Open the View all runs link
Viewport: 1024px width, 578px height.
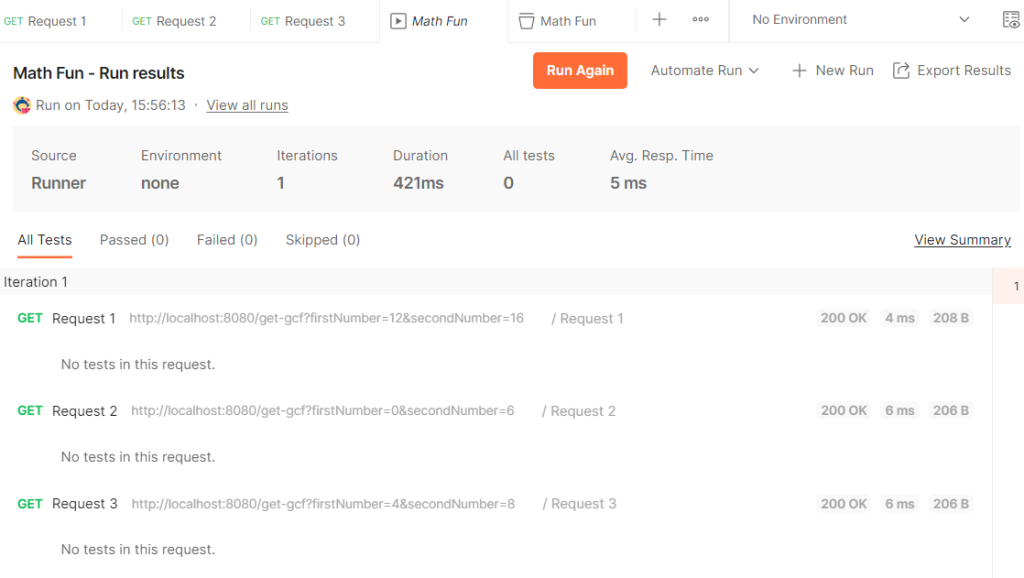tap(247, 105)
